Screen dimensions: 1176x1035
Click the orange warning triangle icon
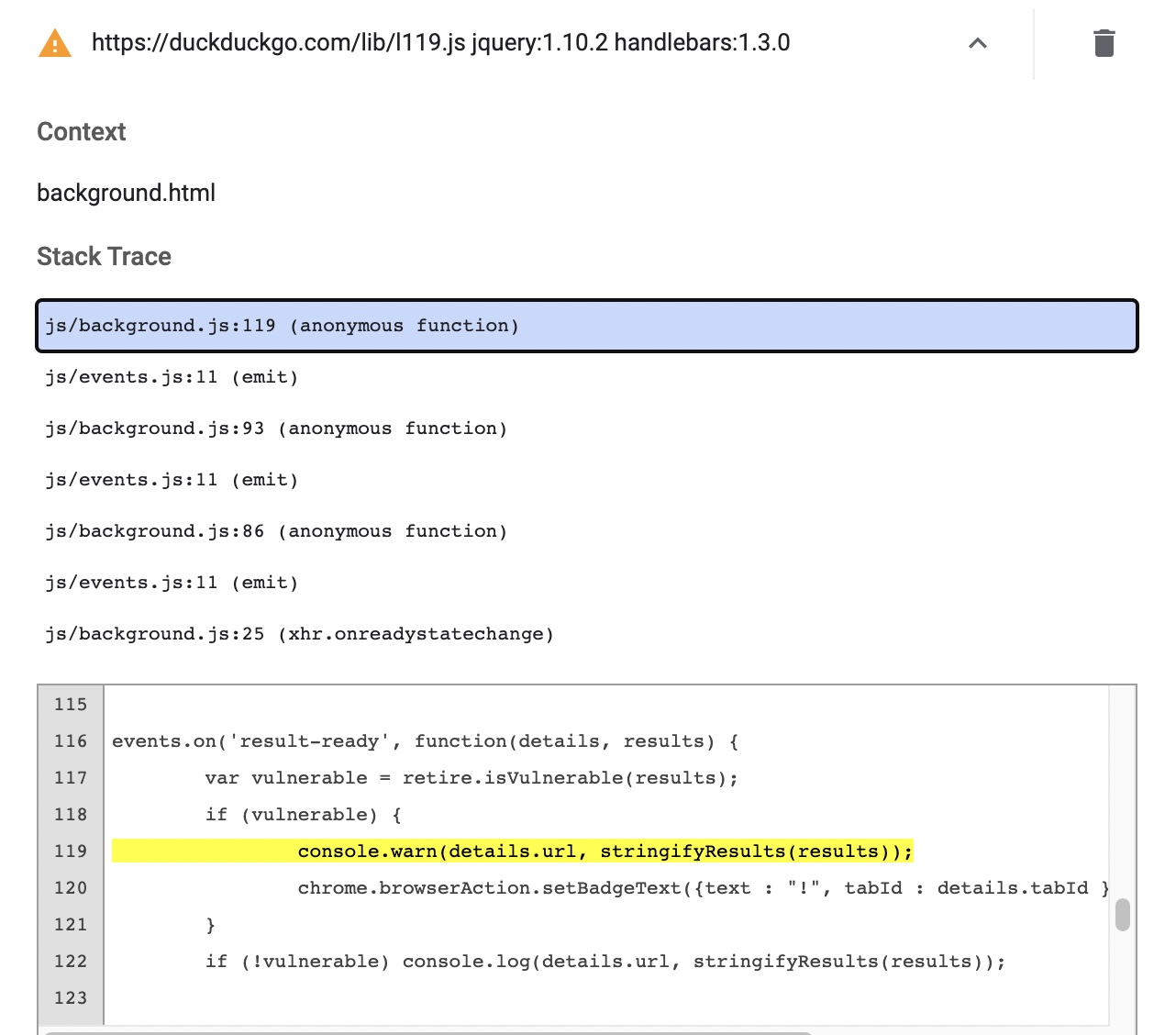[x=54, y=43]
